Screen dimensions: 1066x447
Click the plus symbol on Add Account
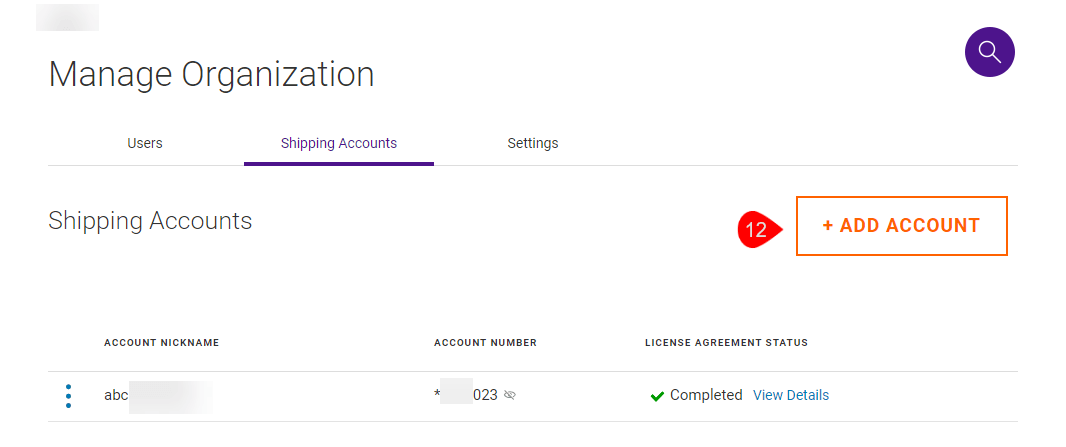[828, 226]
